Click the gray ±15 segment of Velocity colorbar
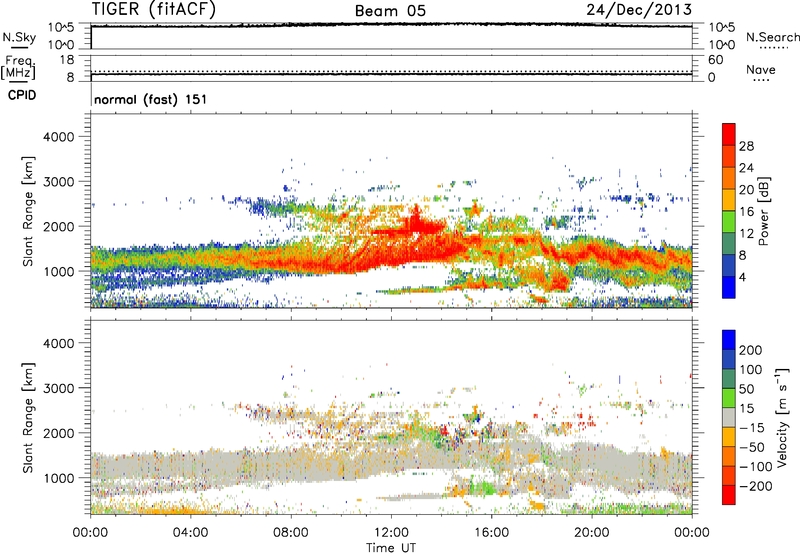 (x=729, y=417)
